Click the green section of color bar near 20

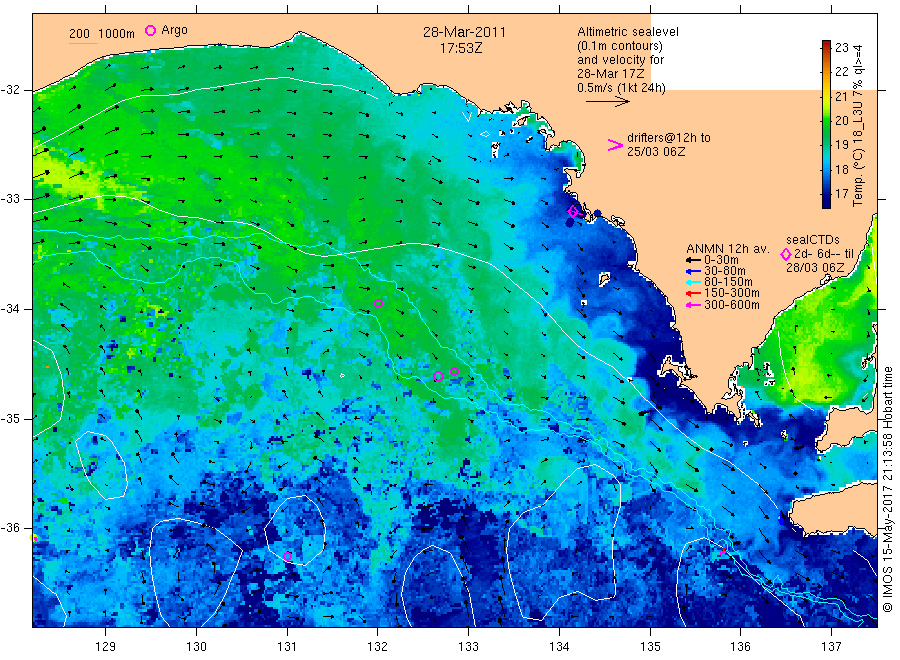click(x=826, y=121)
